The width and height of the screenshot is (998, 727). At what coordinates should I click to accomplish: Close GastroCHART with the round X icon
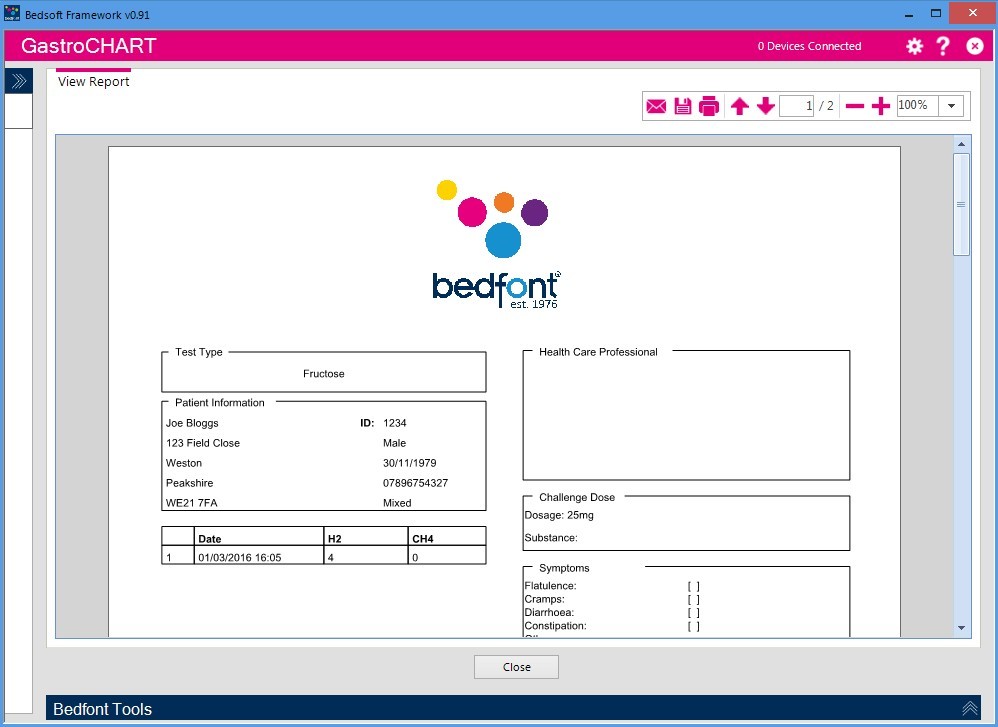coord(974,46)
